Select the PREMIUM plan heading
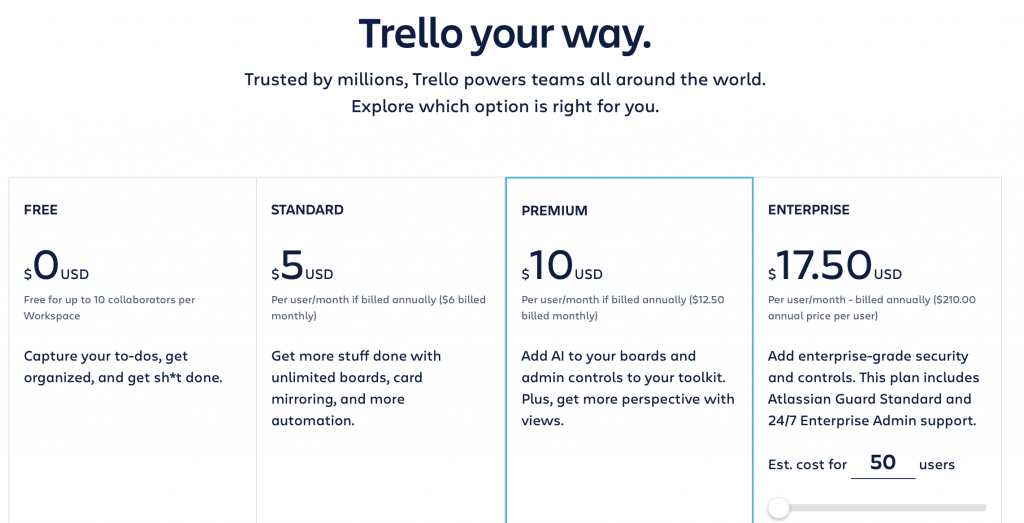 click(554, 211)
